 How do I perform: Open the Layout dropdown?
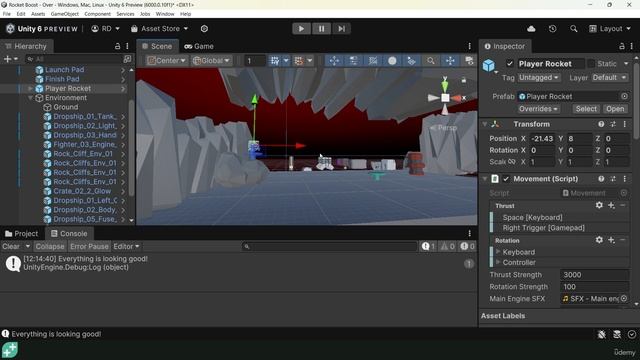click(x=610, y=29)
